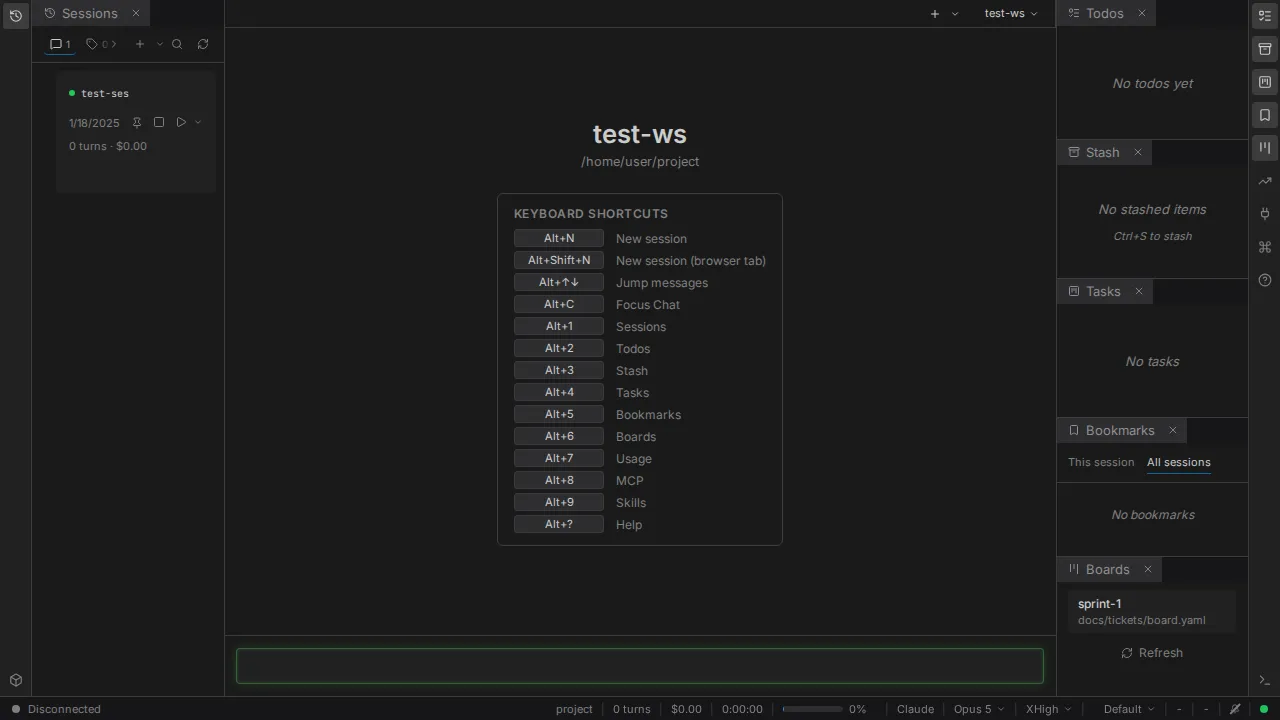Click the MCP plug icon in right sidebar

1265,214
